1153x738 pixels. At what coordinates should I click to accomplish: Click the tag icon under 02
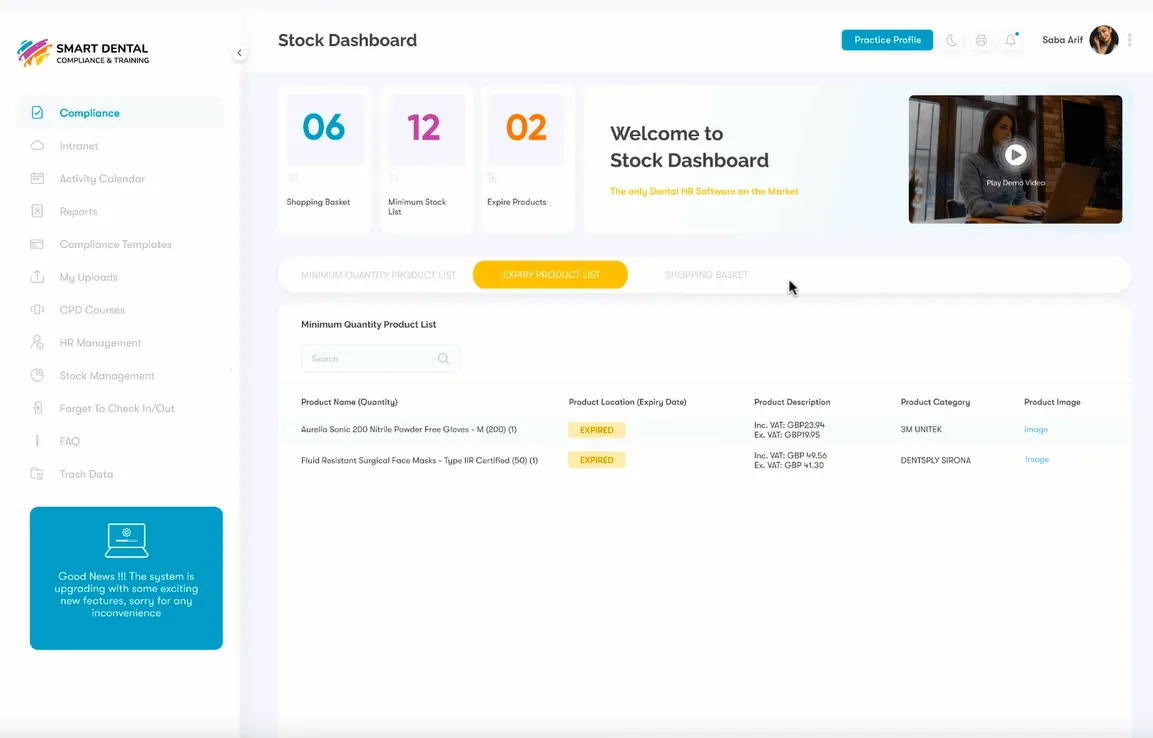[x=492, y=178]
